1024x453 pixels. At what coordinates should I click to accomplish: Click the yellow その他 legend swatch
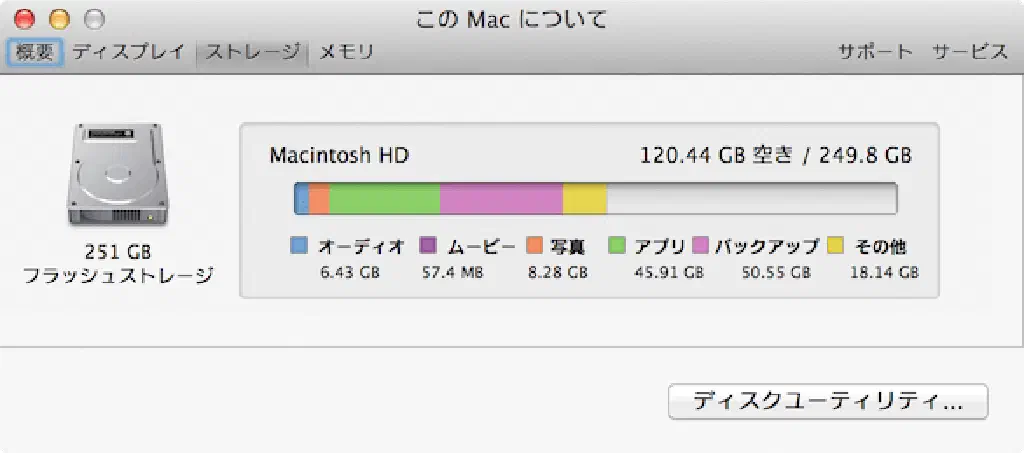[x=836, y=246]
